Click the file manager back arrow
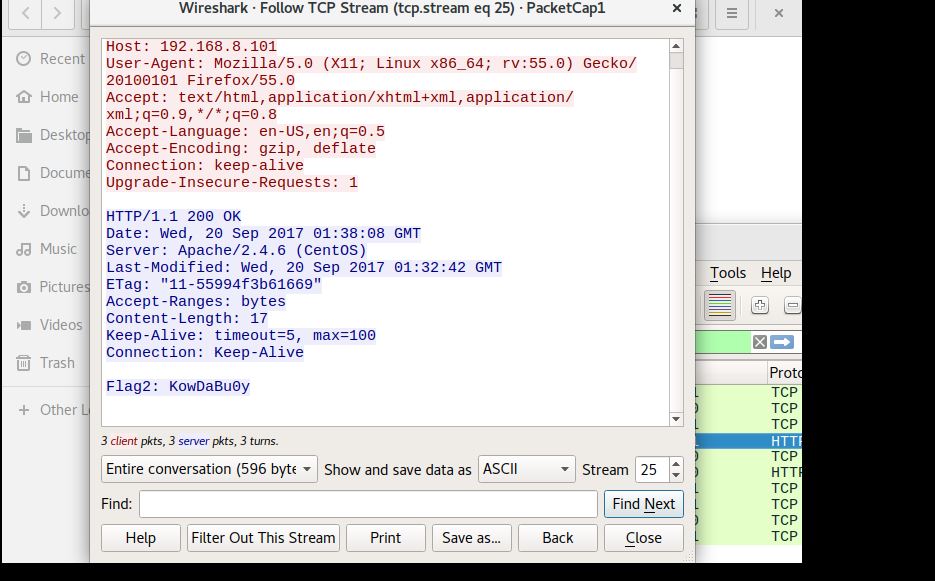The image size is (935, 581). click(x=26, y=13)
